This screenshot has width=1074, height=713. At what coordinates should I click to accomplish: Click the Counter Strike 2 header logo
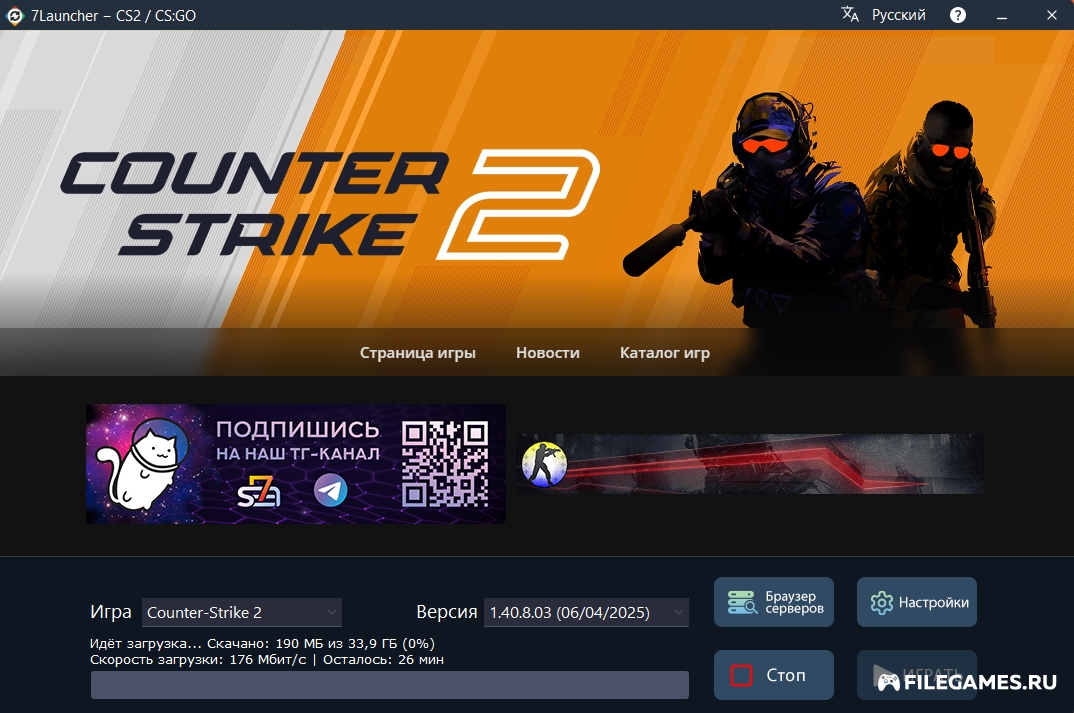pos(330,204)
